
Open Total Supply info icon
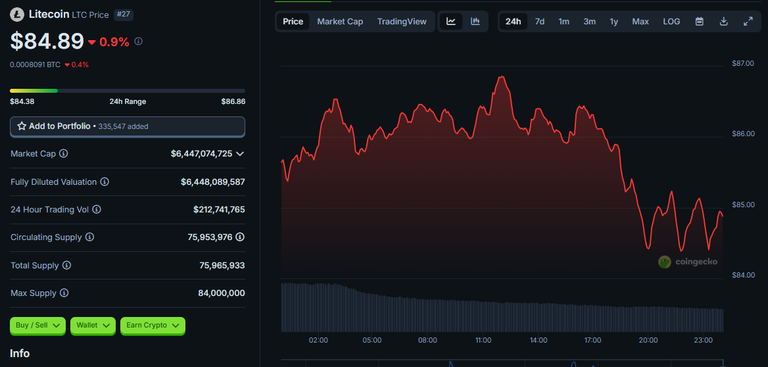coord(67,266)
